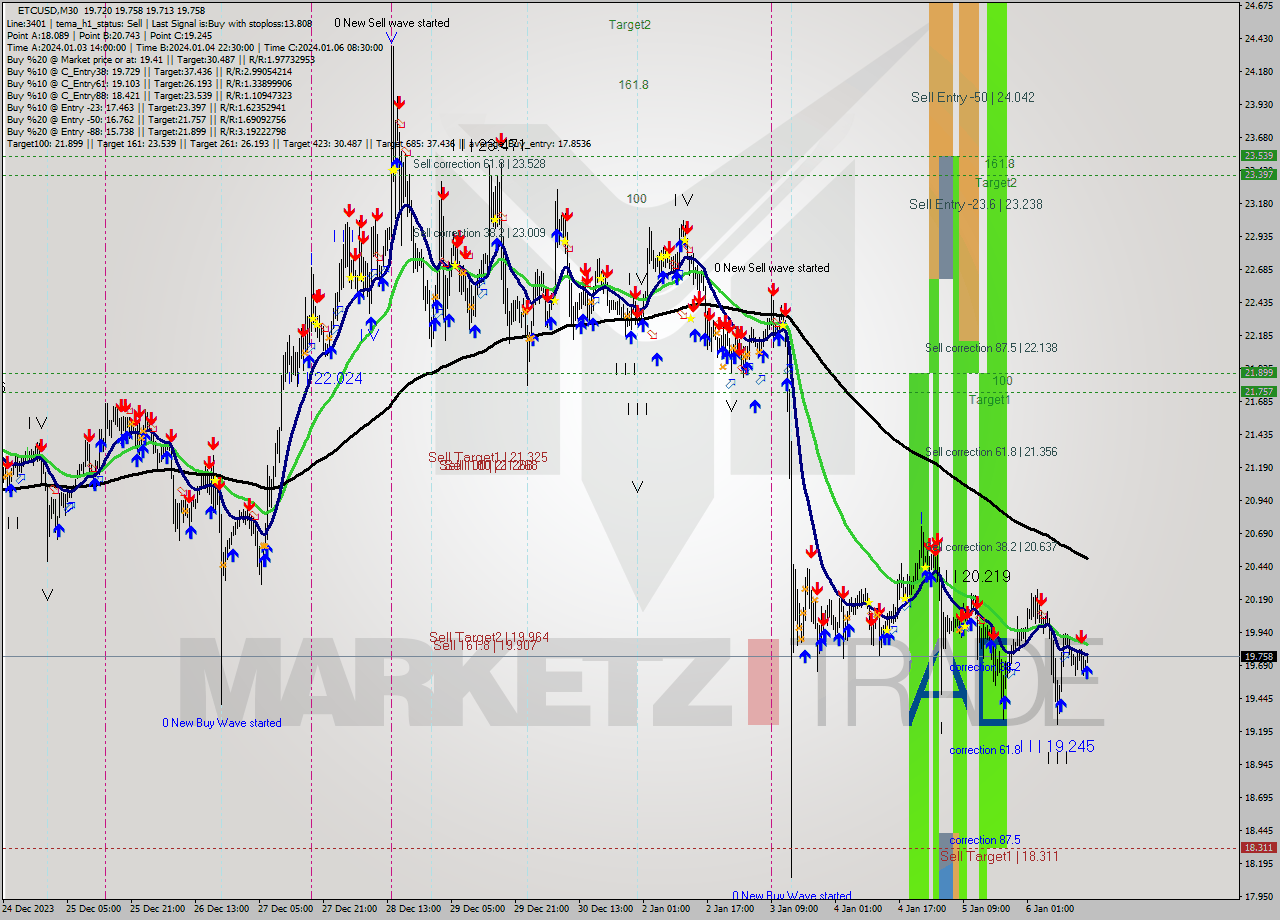Click the 'Sell Entry -23.6 | 23.238' label
Screen dimensions: 1280x920
[975, 204]
